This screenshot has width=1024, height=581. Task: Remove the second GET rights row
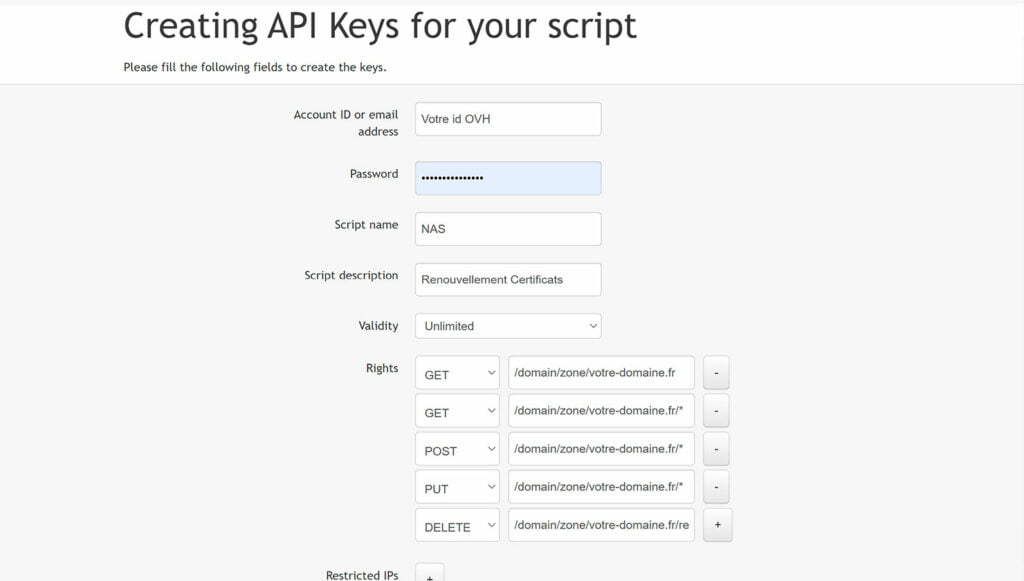coord(716,411)
